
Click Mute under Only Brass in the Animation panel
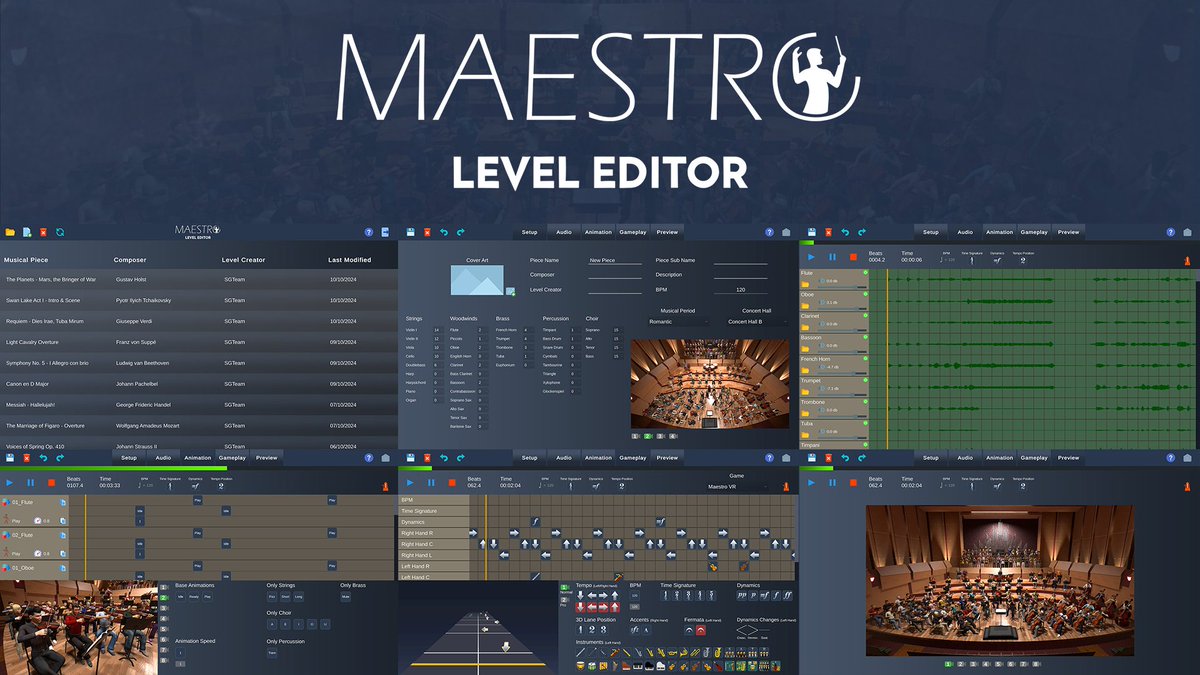(x=345, y=596)
